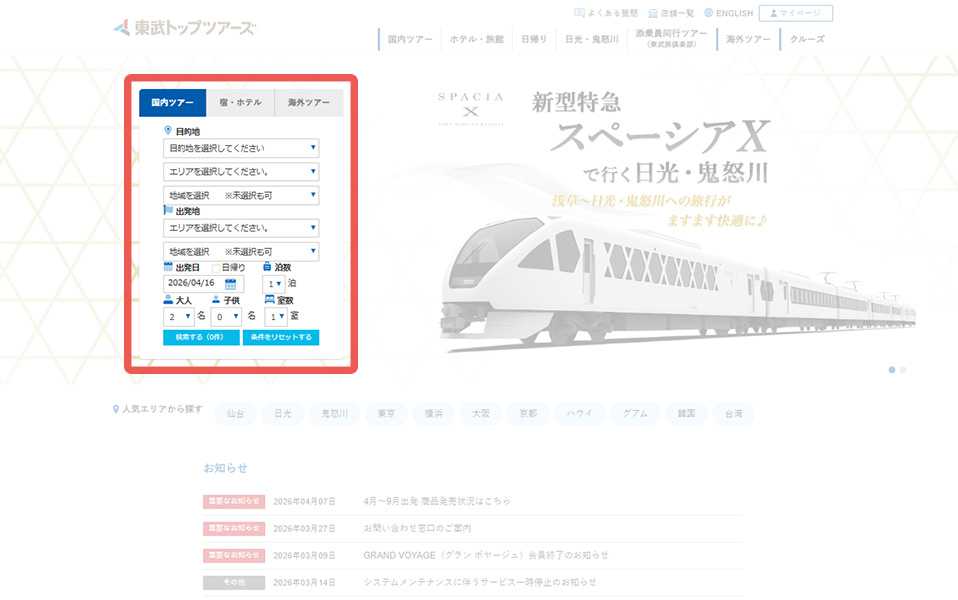
Task: Open マイページ button
Action: [795, 13]
